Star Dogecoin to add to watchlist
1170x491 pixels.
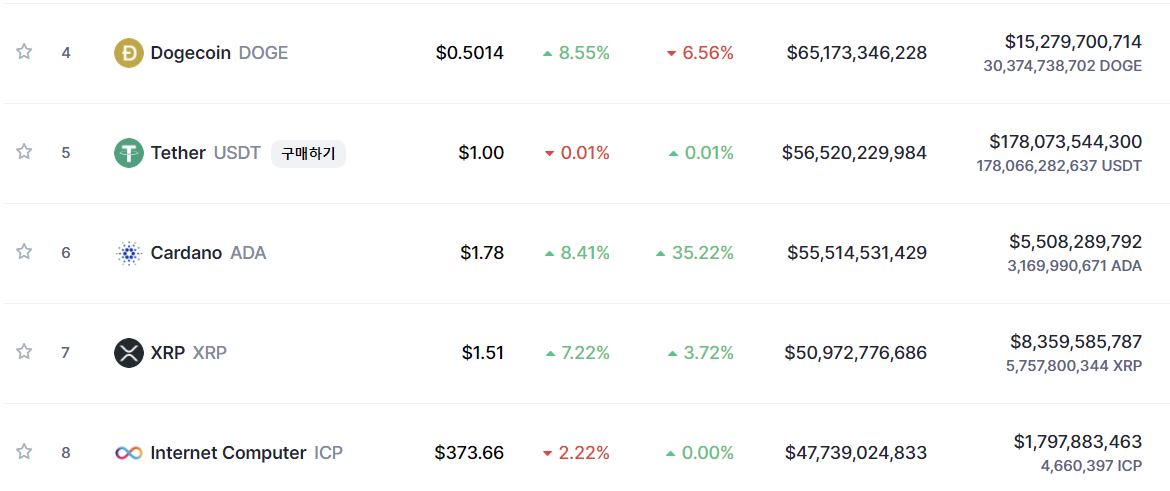[24, 52]
